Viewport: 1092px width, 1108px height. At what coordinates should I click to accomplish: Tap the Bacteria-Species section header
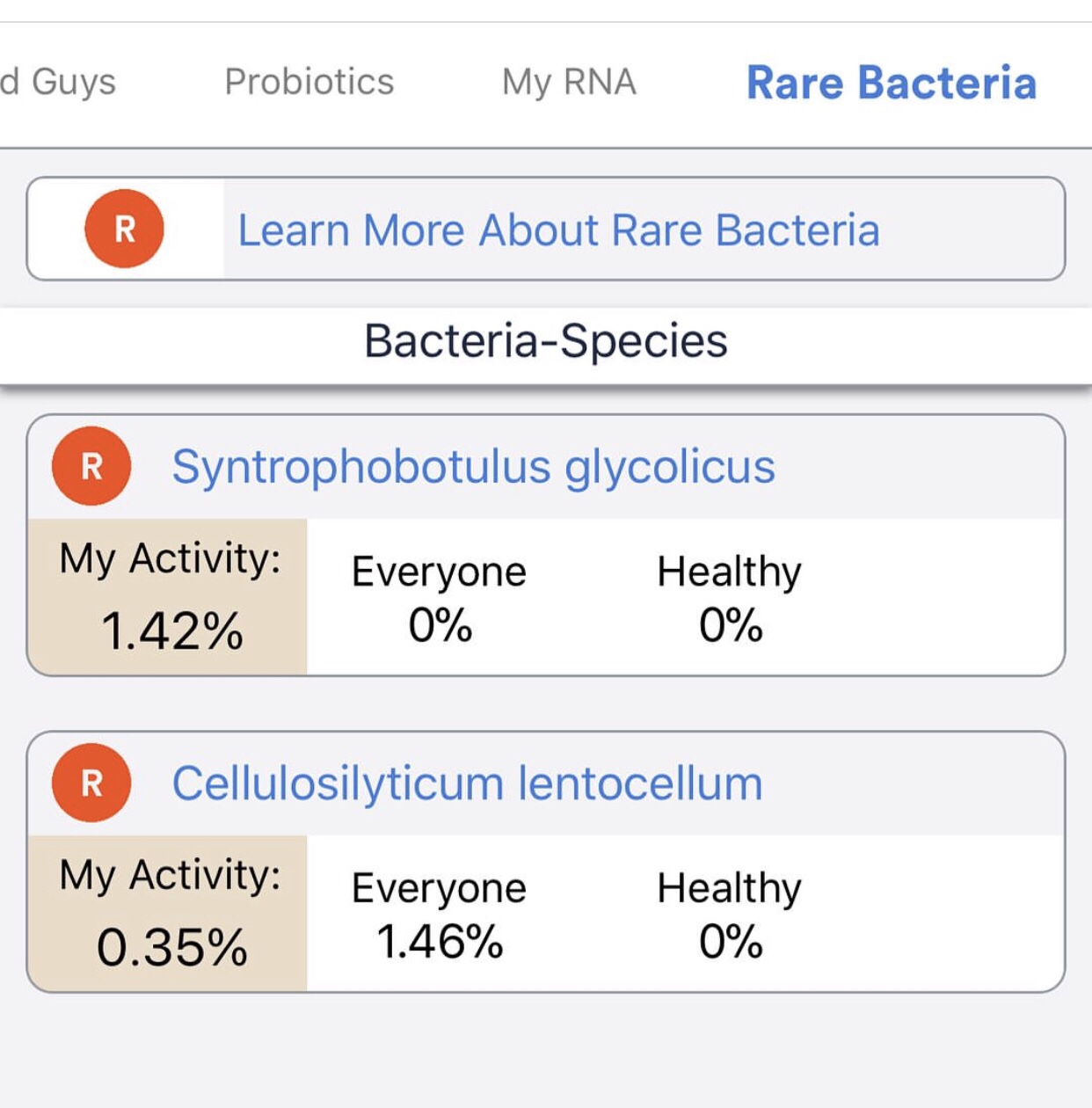(x=545, y=342)
